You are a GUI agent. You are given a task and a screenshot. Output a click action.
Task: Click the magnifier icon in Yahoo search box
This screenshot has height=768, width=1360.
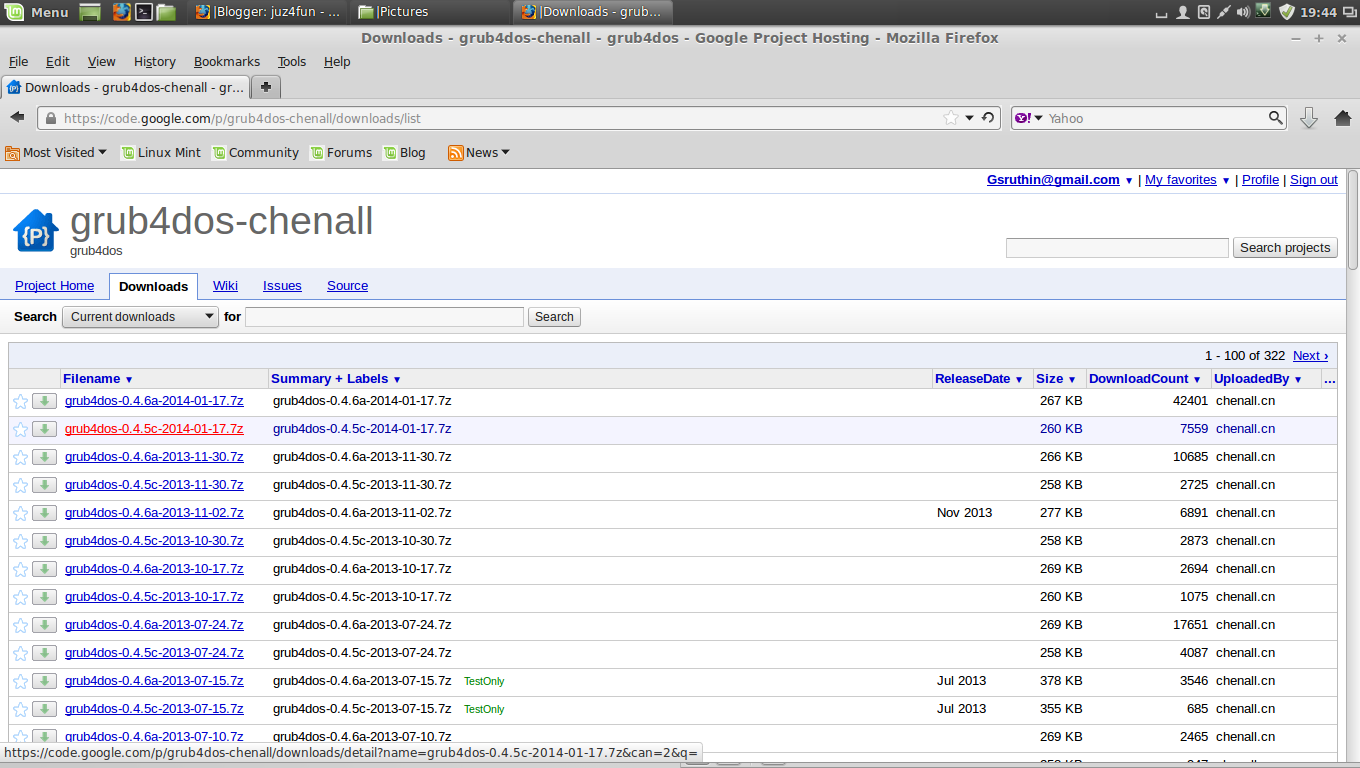[1276, 117]
